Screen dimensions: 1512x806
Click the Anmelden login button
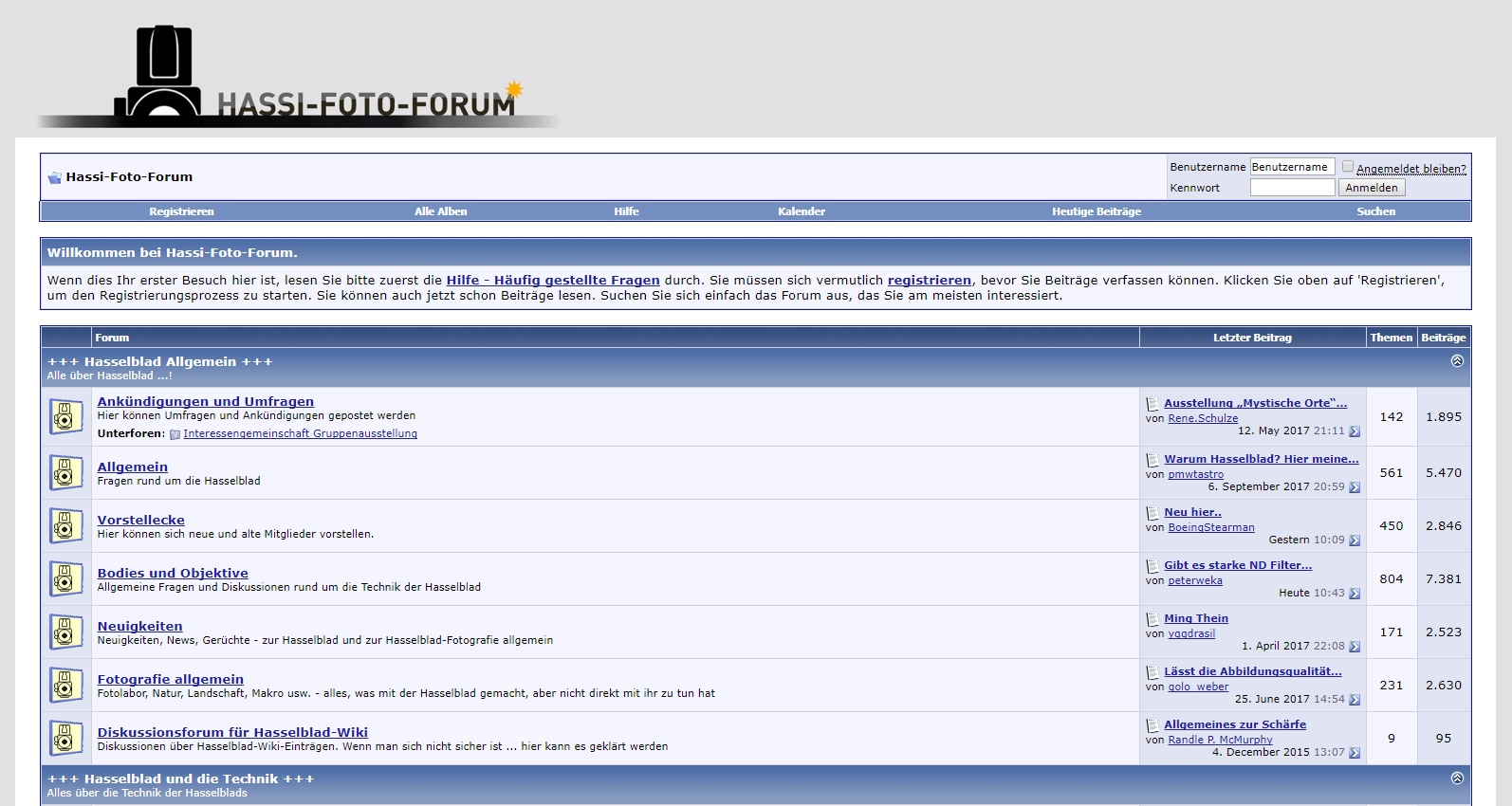1372,188
